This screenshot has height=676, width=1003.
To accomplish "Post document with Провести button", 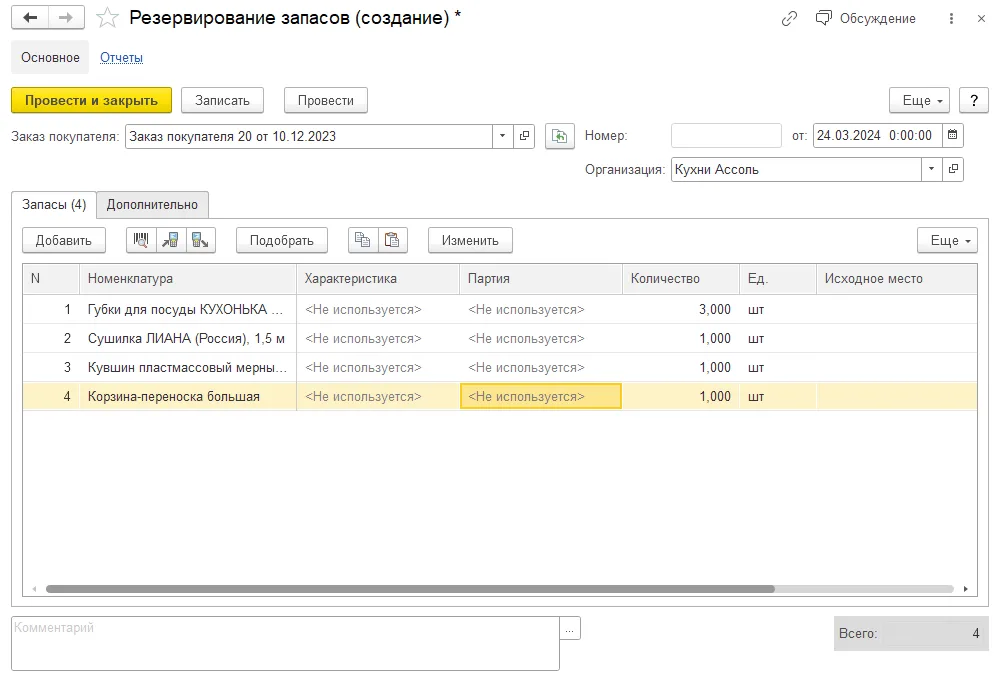I will pos(326,100).
